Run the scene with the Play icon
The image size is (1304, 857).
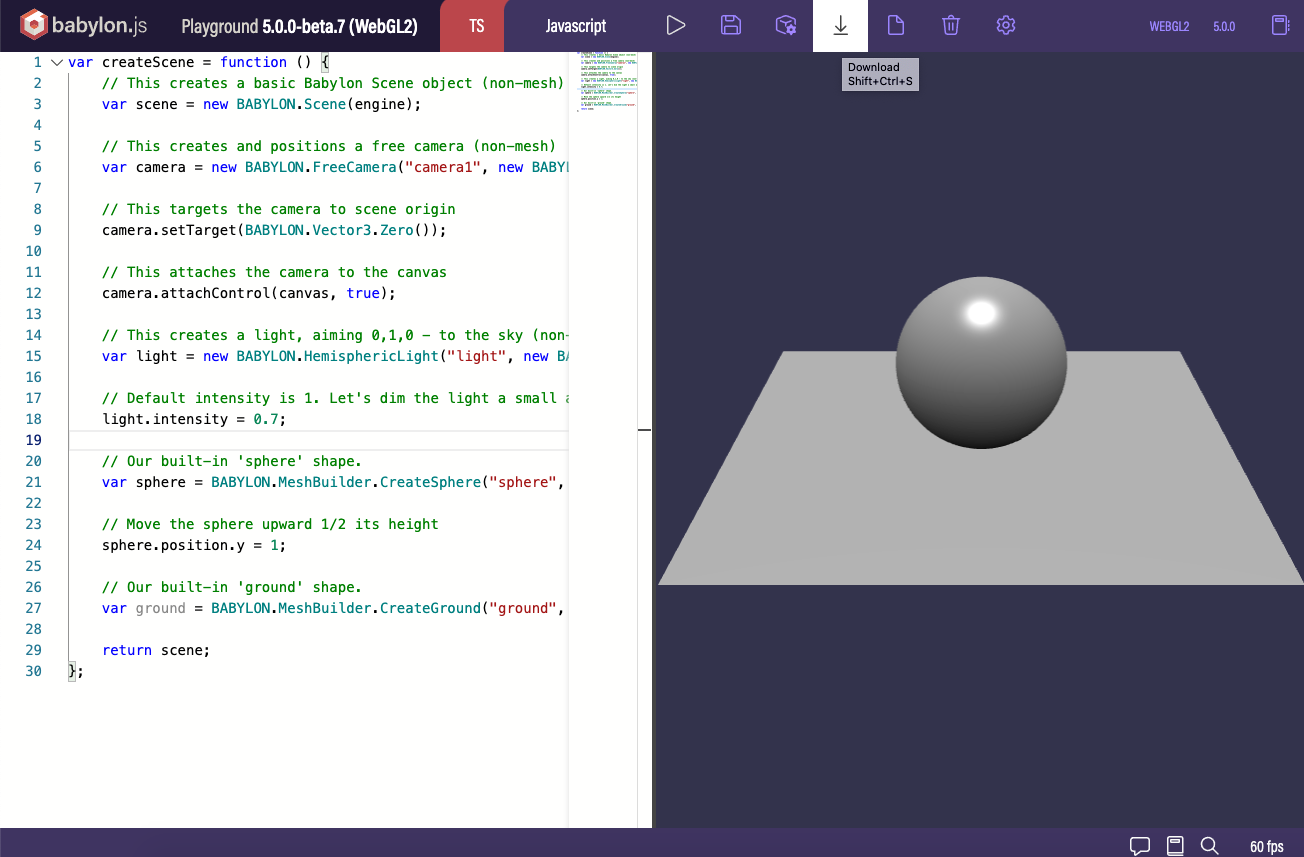click(676, 26)
